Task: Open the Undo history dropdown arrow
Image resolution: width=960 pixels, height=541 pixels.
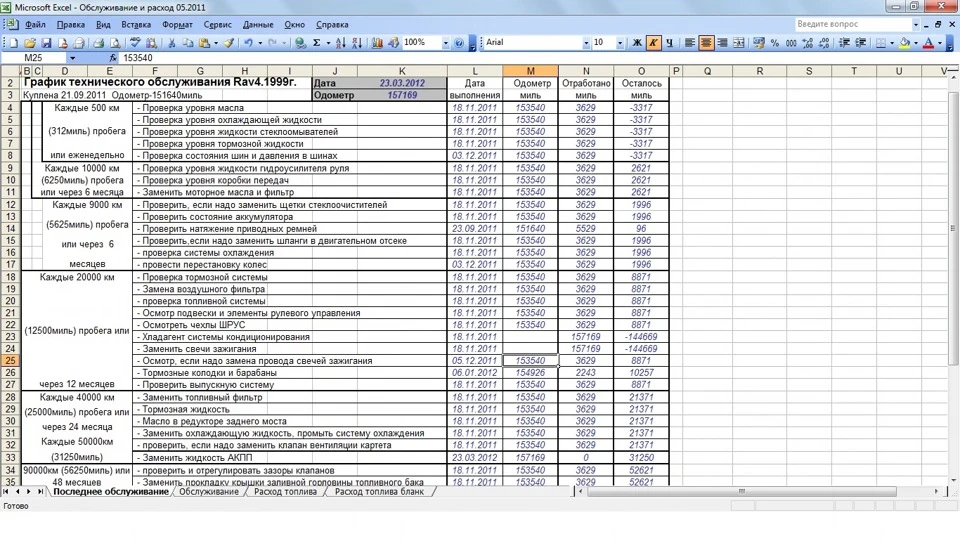Action: click(x=260, y=43)
